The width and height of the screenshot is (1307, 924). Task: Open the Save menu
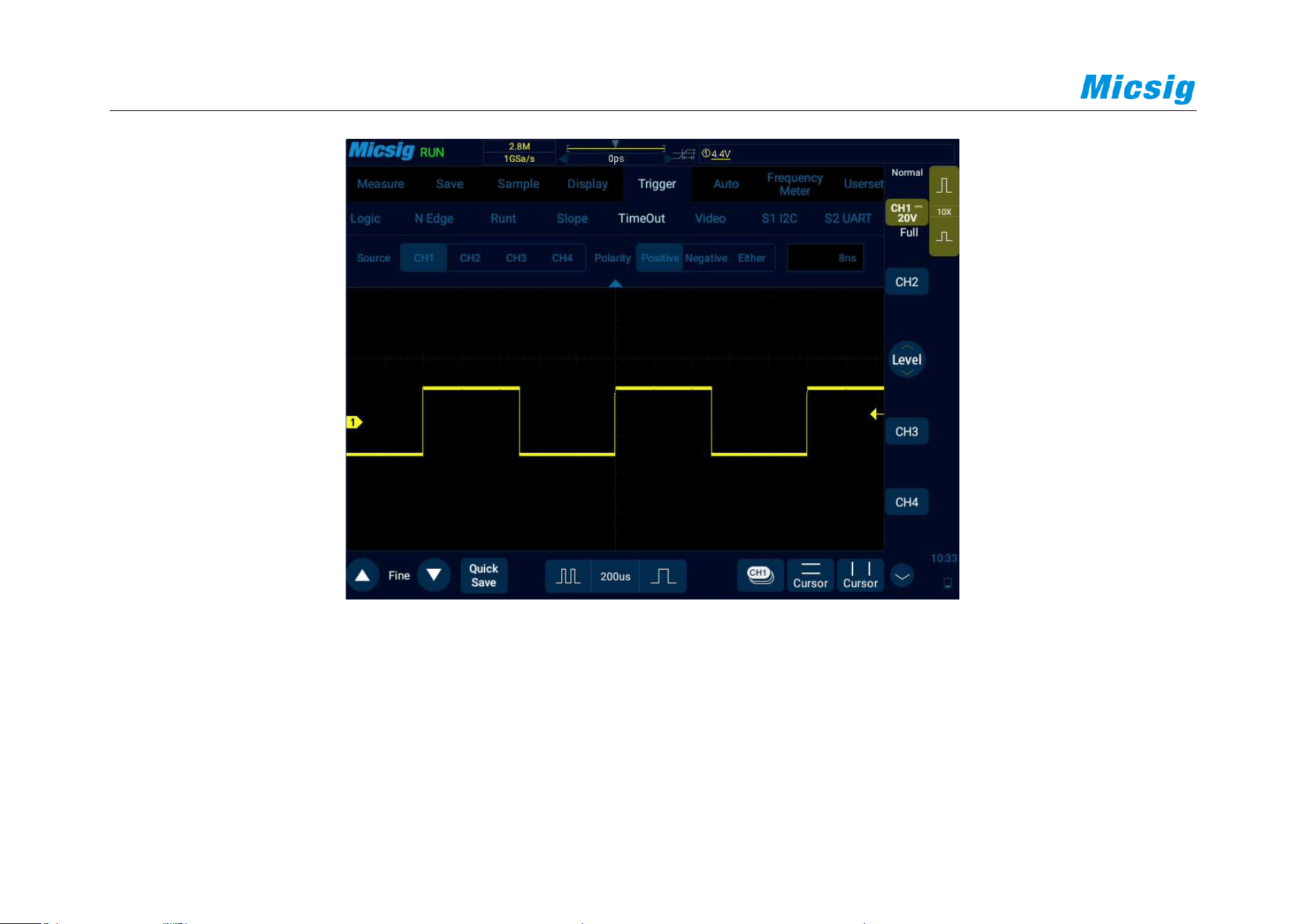coord(450,184)
